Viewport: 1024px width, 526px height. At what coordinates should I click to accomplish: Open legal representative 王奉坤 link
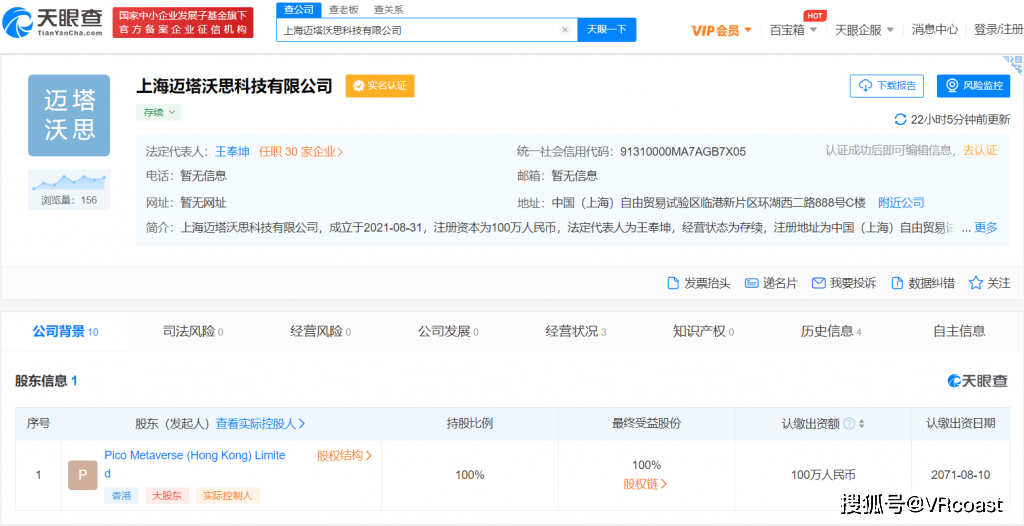pyautogui.click(x=232, y=152)
